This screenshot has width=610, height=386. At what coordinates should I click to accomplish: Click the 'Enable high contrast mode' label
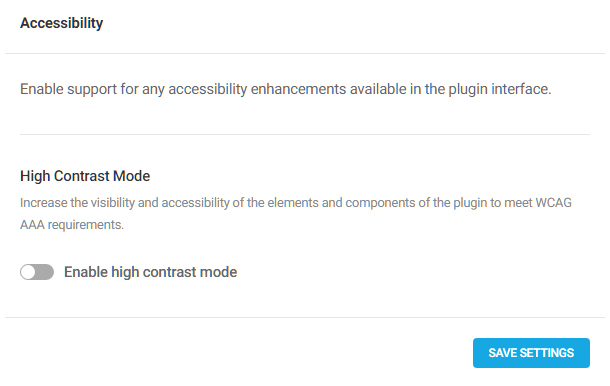[x=151, y=272]
